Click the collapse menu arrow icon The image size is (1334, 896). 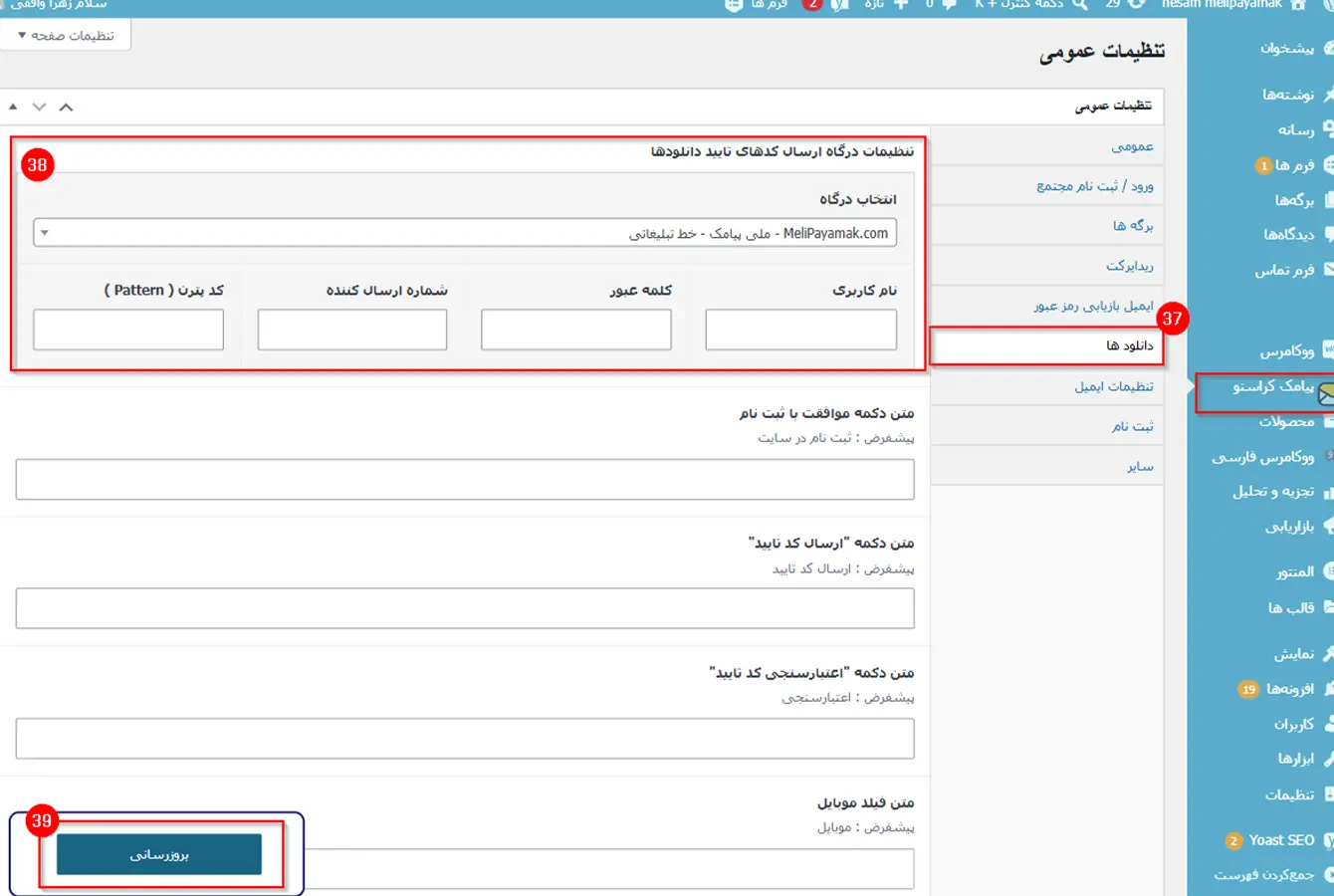1328,875
